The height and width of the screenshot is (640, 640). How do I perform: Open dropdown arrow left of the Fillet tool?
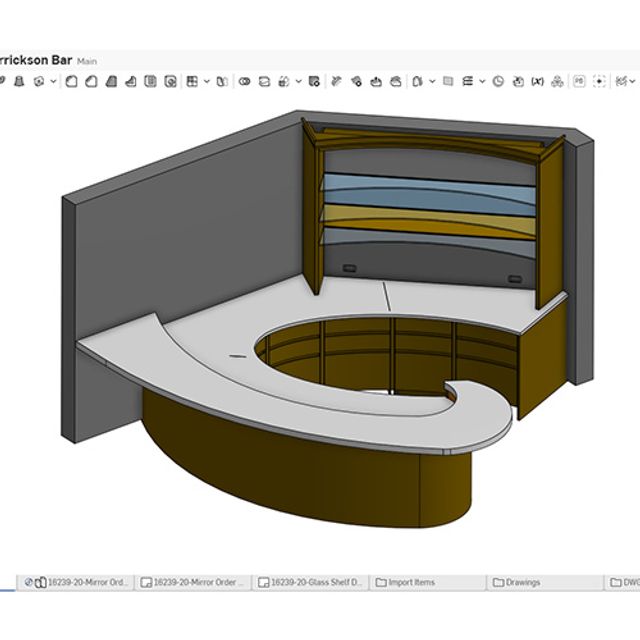pos(53,82)
